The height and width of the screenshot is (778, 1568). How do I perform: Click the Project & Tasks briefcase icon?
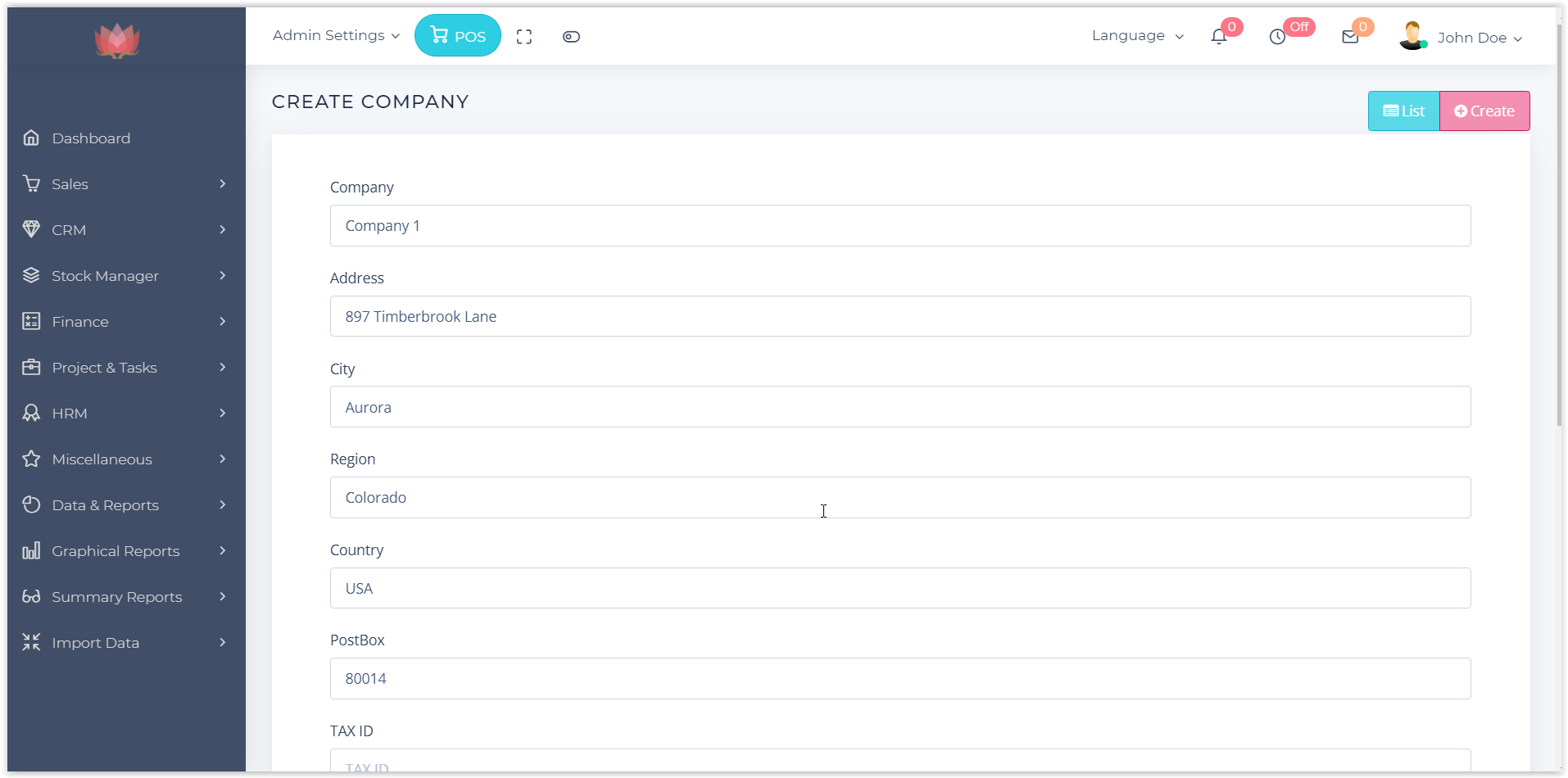pos(31,367)
